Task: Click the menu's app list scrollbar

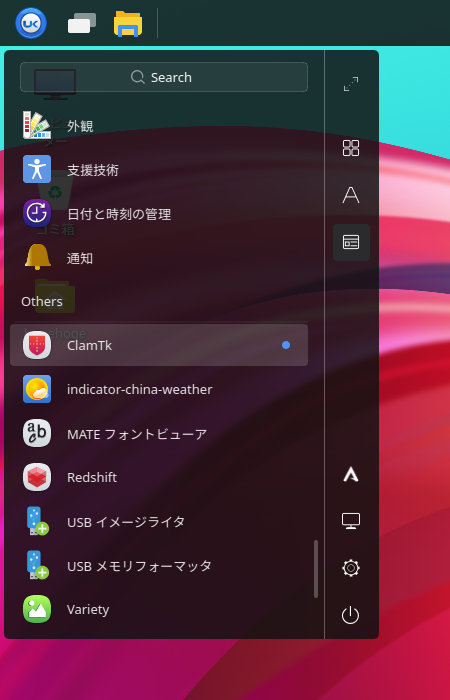Action: coord(316,569)
